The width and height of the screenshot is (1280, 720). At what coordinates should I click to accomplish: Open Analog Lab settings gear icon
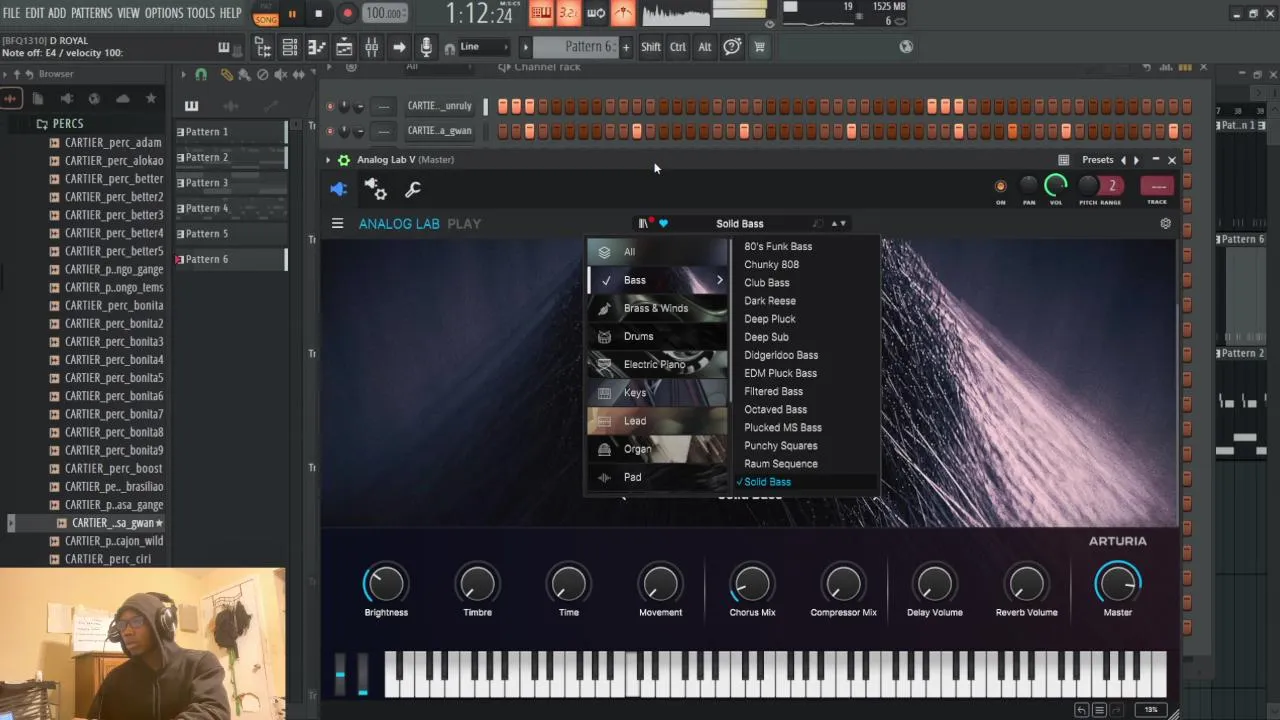(x=1165, y=224)
